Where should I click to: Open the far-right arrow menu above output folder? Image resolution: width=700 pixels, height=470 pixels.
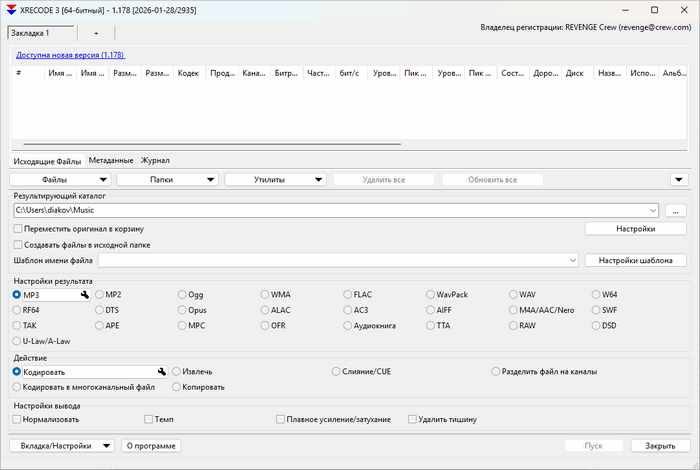point(678,180)
